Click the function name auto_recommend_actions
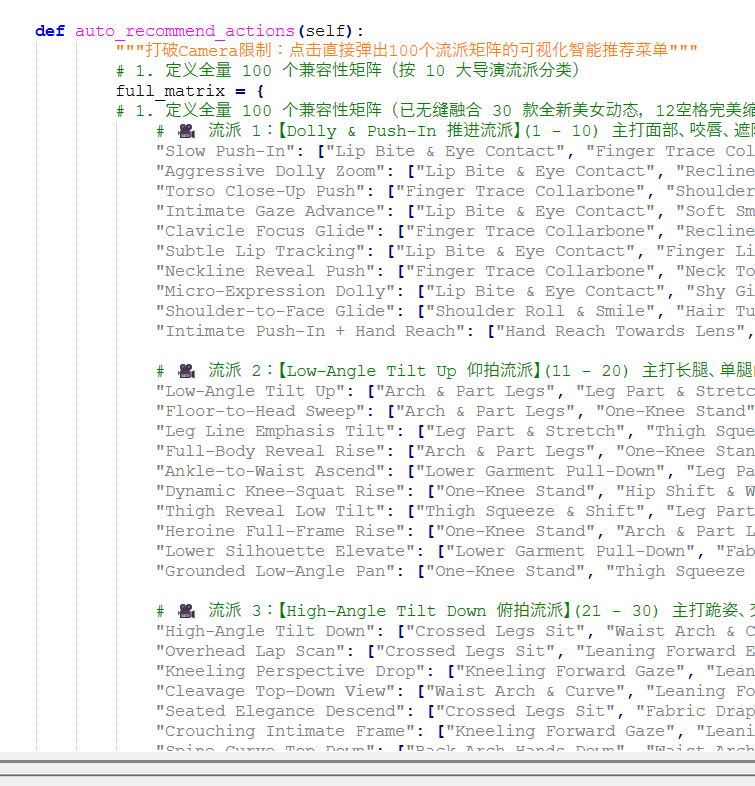 (x=185, y=31)
